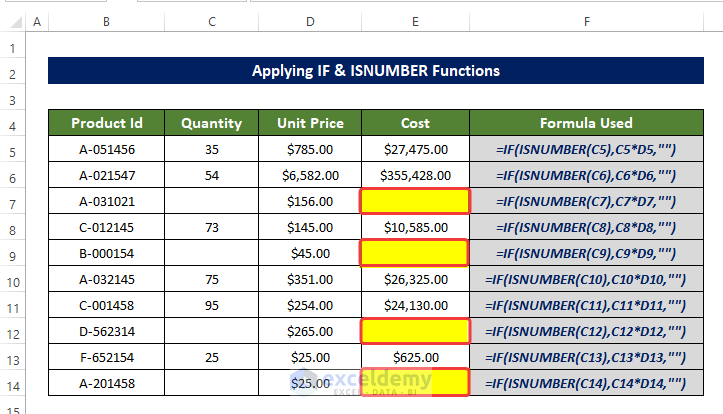Click the 'Product Id' header cell
The height and width of the screenshot is (414, 723).
tap(107, 123)
